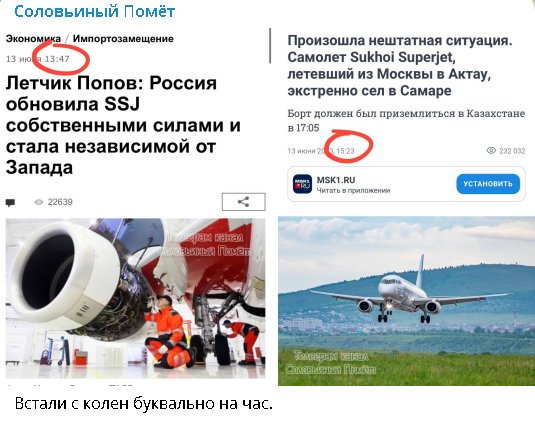
Task: Click the subtitle about landing in Казахстане
Action: coord(406,120)
